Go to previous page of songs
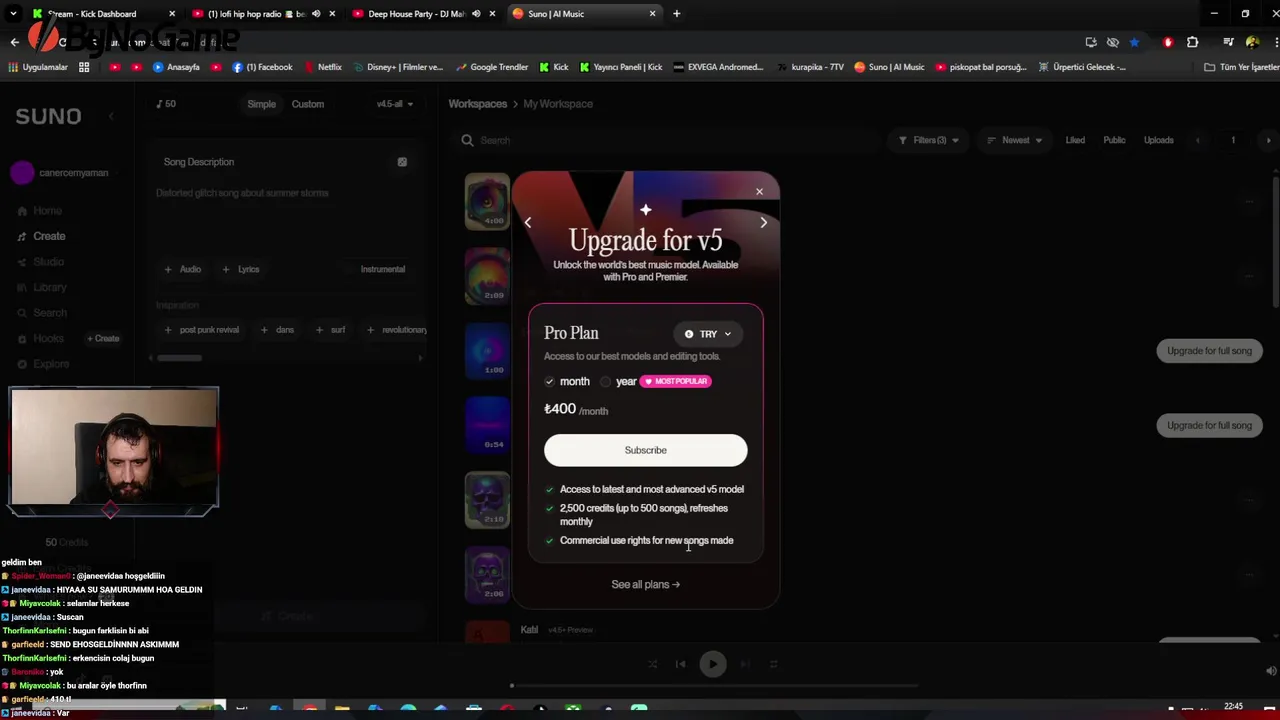The image size is (1280, 720). [x=1198, y=140]
